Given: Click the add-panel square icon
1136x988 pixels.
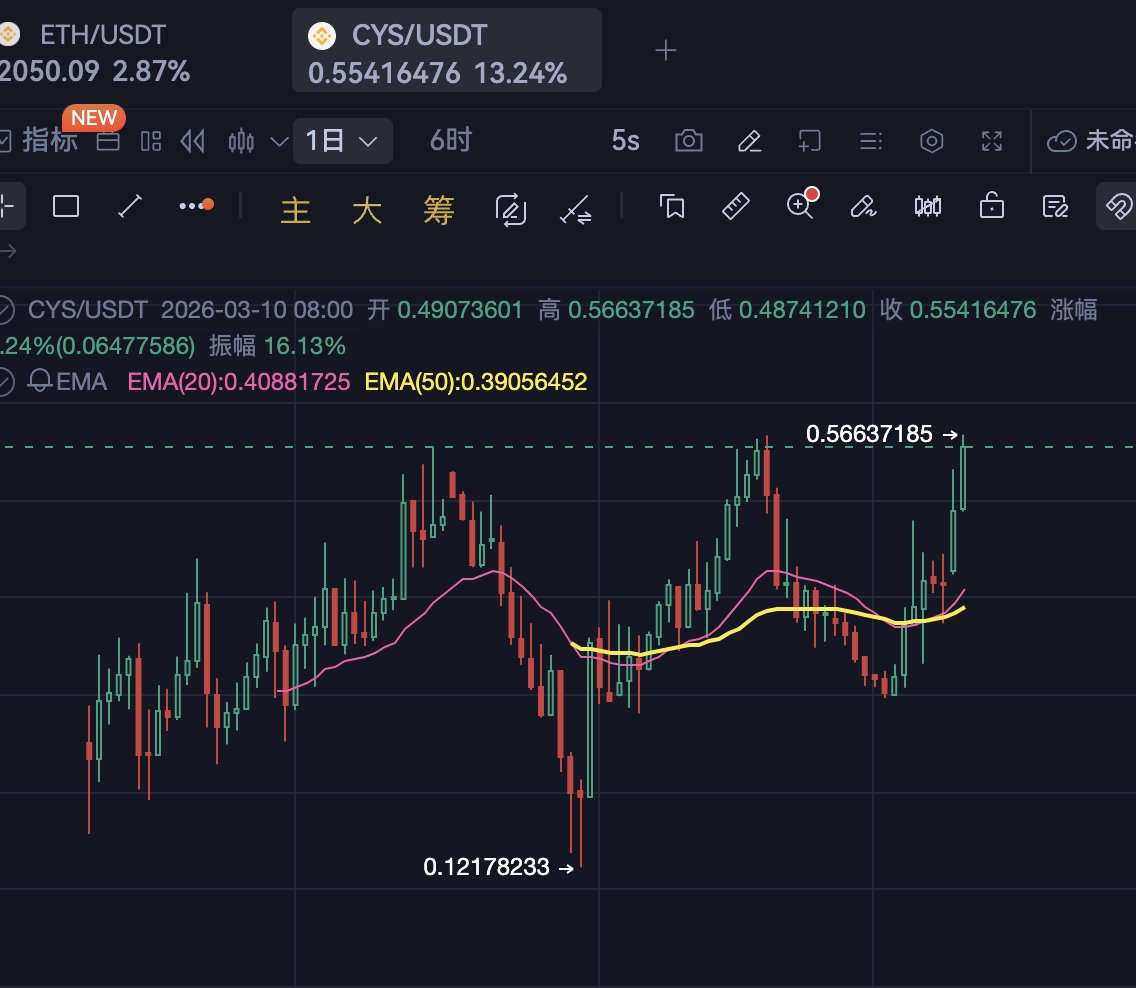Looking at the screenshot, I should pyautogui.click(x=809, y=141).
